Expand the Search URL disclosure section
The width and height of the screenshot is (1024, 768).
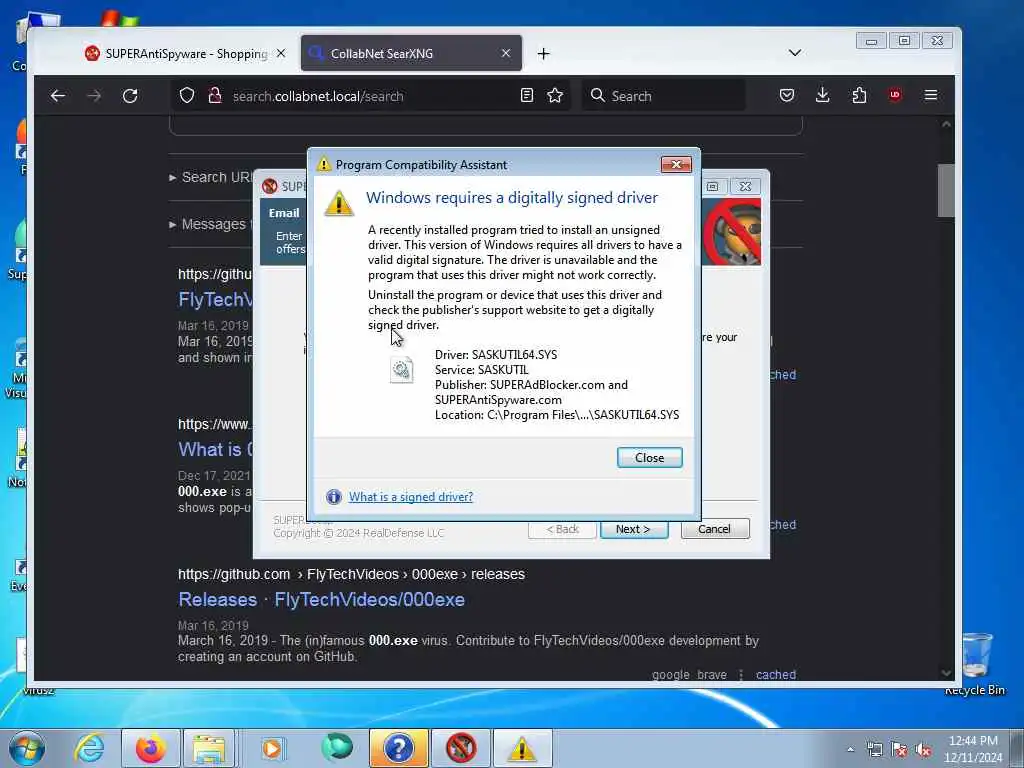210,177
